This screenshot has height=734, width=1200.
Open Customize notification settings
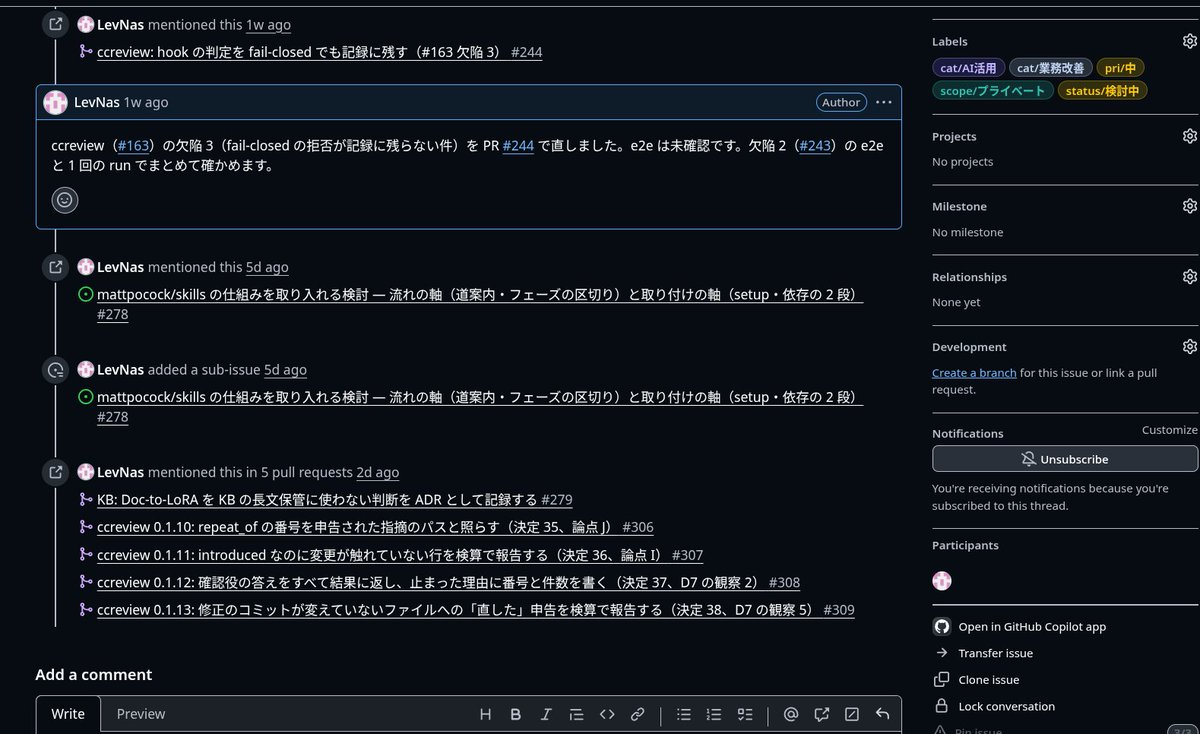point(1169,430)
